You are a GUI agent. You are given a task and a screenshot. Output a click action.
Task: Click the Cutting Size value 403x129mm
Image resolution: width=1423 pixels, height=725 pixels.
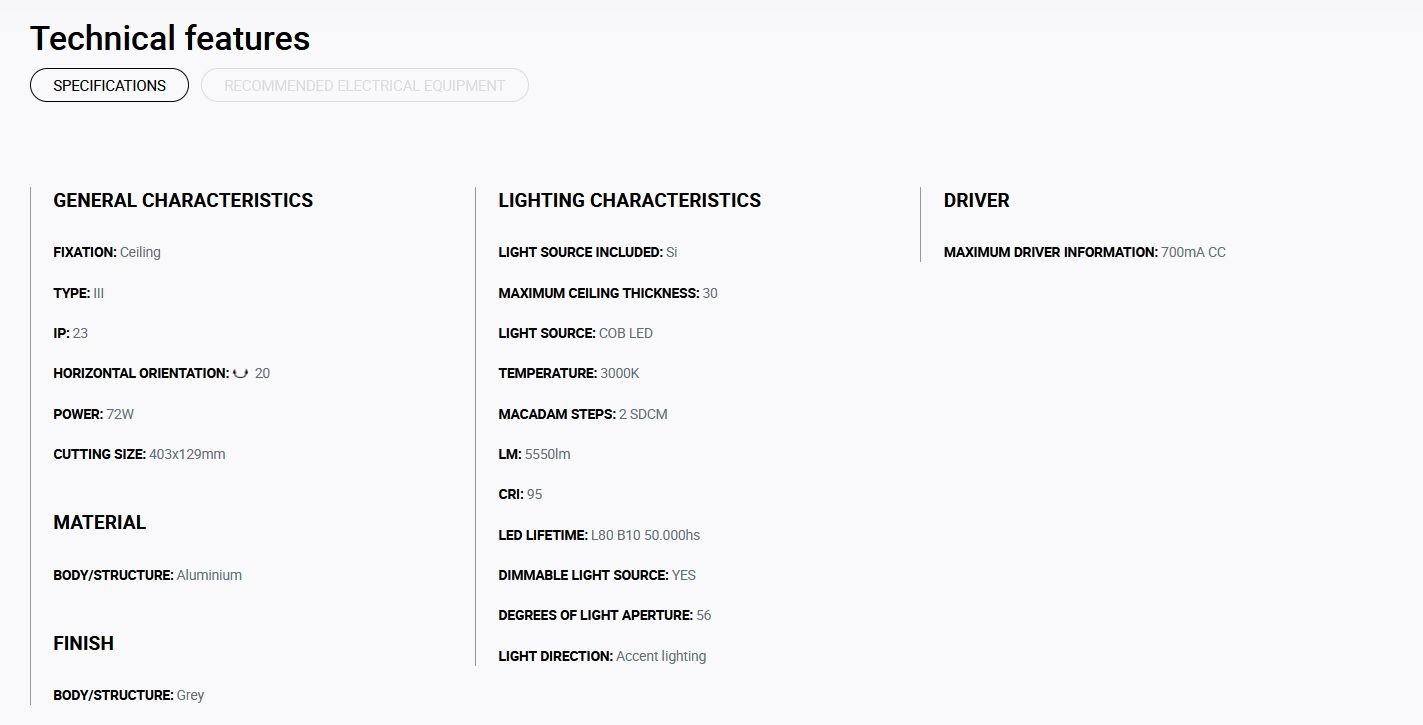coord(187,454)
